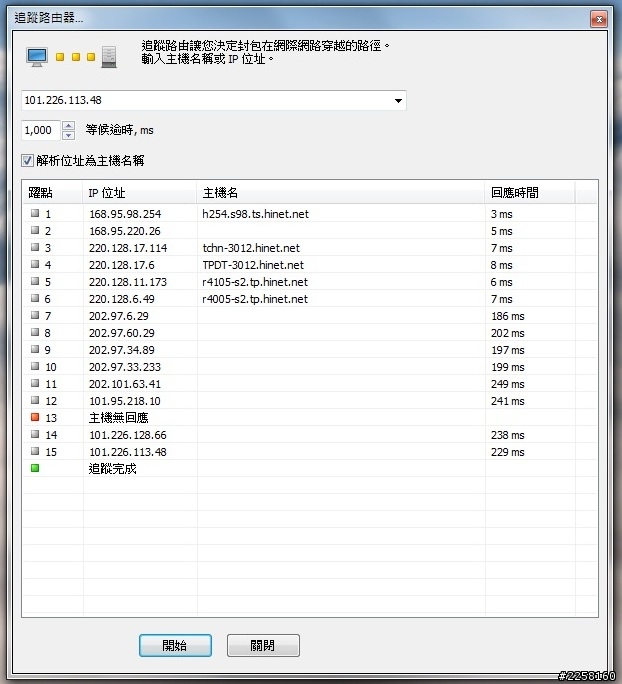The image size is (622, 684).
Task: Select hop 1 gray status icon
Action: (35, 213)
